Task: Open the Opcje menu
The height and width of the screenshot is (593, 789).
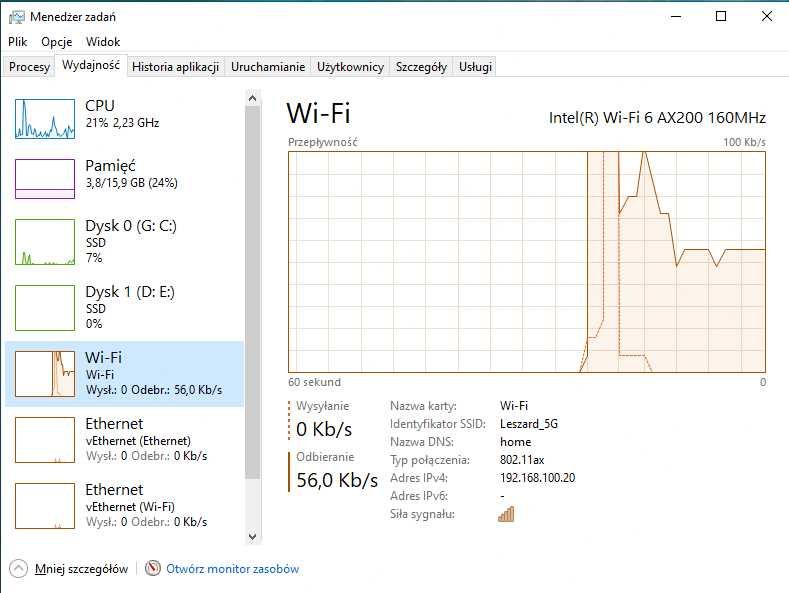Action: (x=56, y=42)
